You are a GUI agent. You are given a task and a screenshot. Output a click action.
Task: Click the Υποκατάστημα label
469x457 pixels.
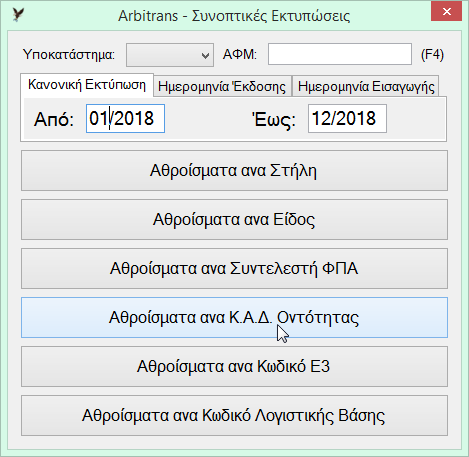coord(69,54)
